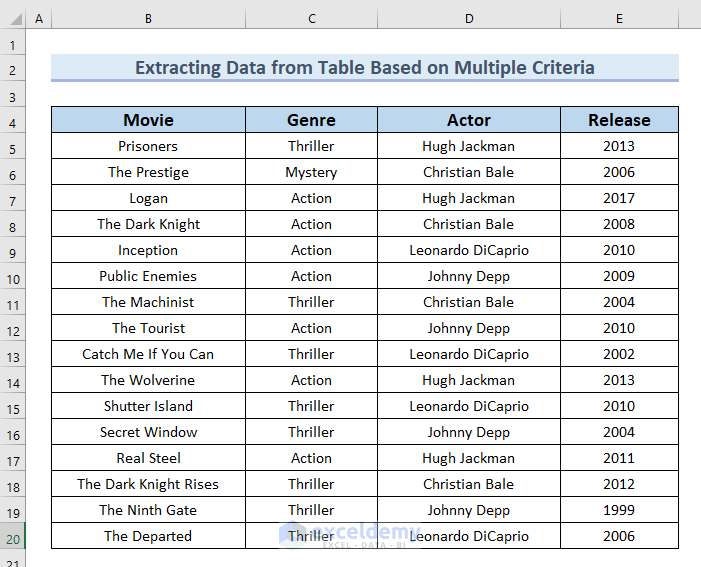Select the Genre header cell
Viewport: 701px width, 567px height.
[311, 120]
